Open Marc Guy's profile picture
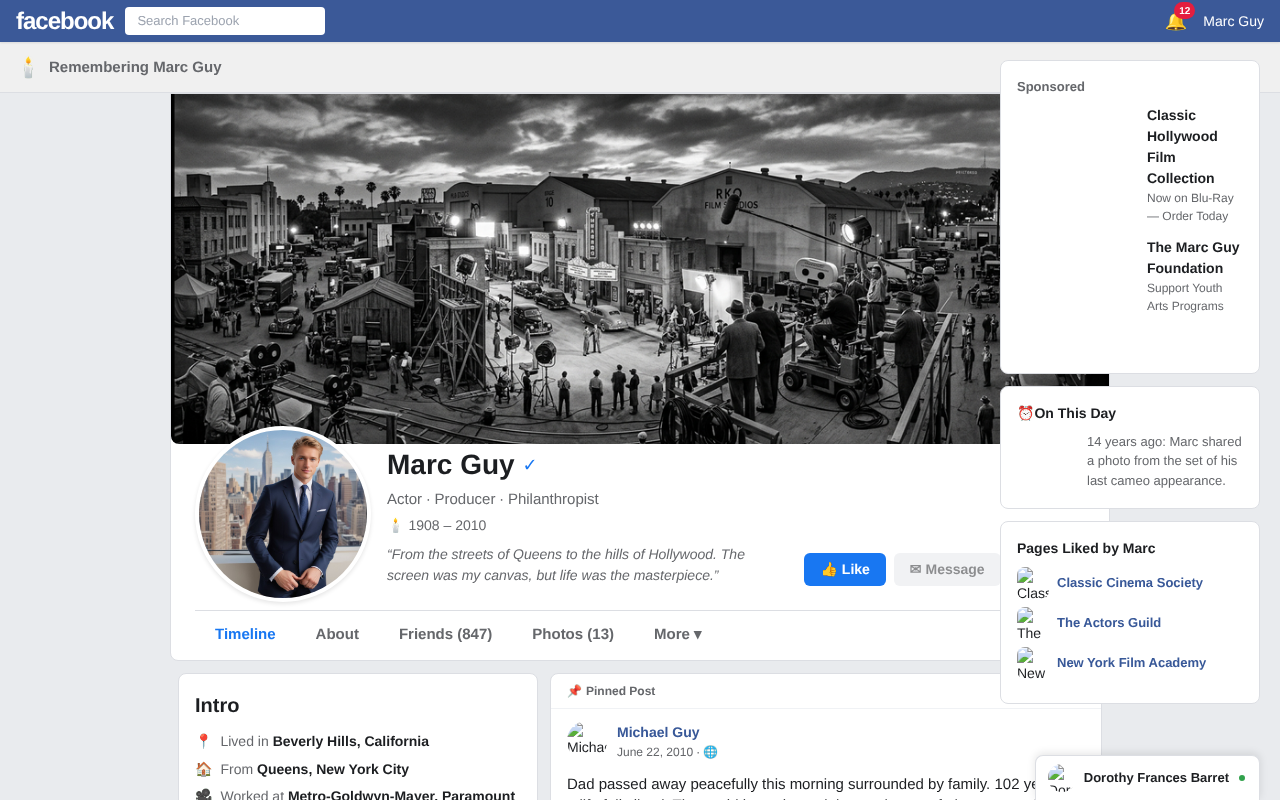 pyautogui.click(x=284, y=514)
